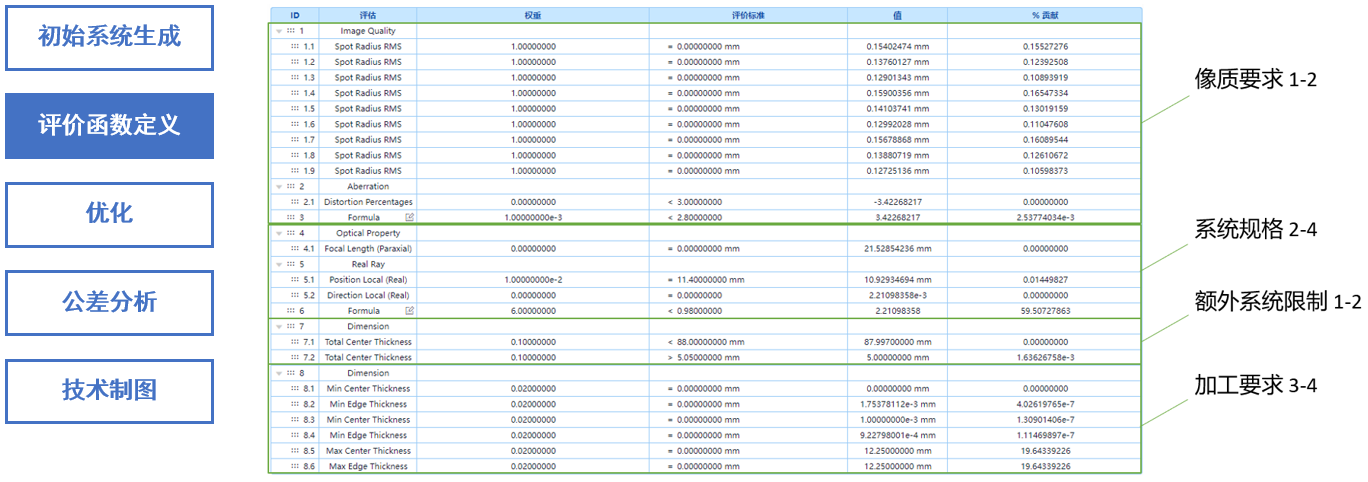This screenshot has width=1368, height=482.
Task: Click drag handle icon of Formula row 3
Action: click(289, 217)
